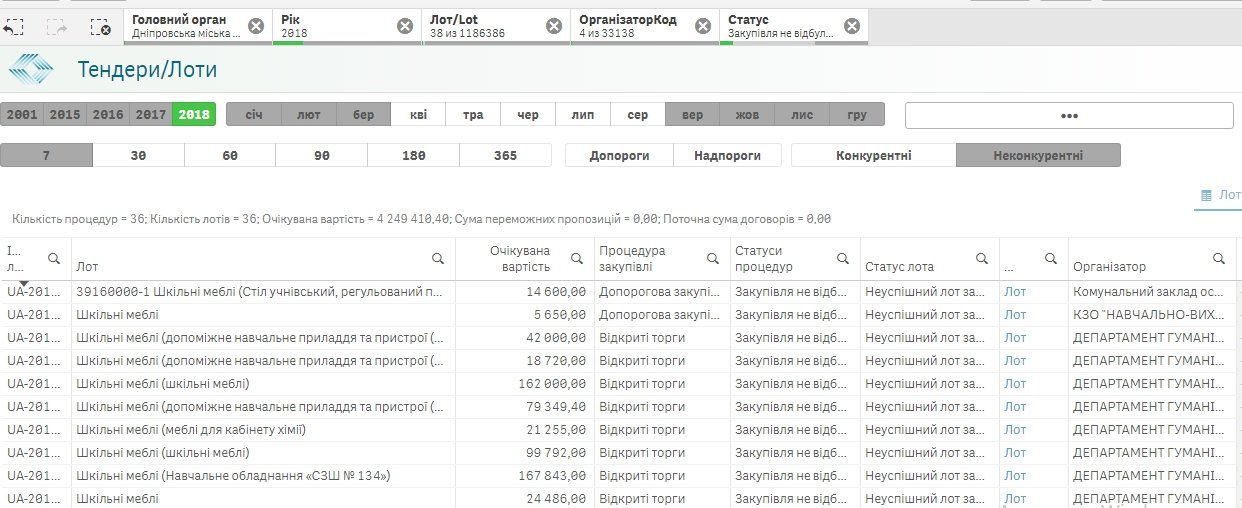Clear the Рік 2018 selection chip

coord(405,26)
